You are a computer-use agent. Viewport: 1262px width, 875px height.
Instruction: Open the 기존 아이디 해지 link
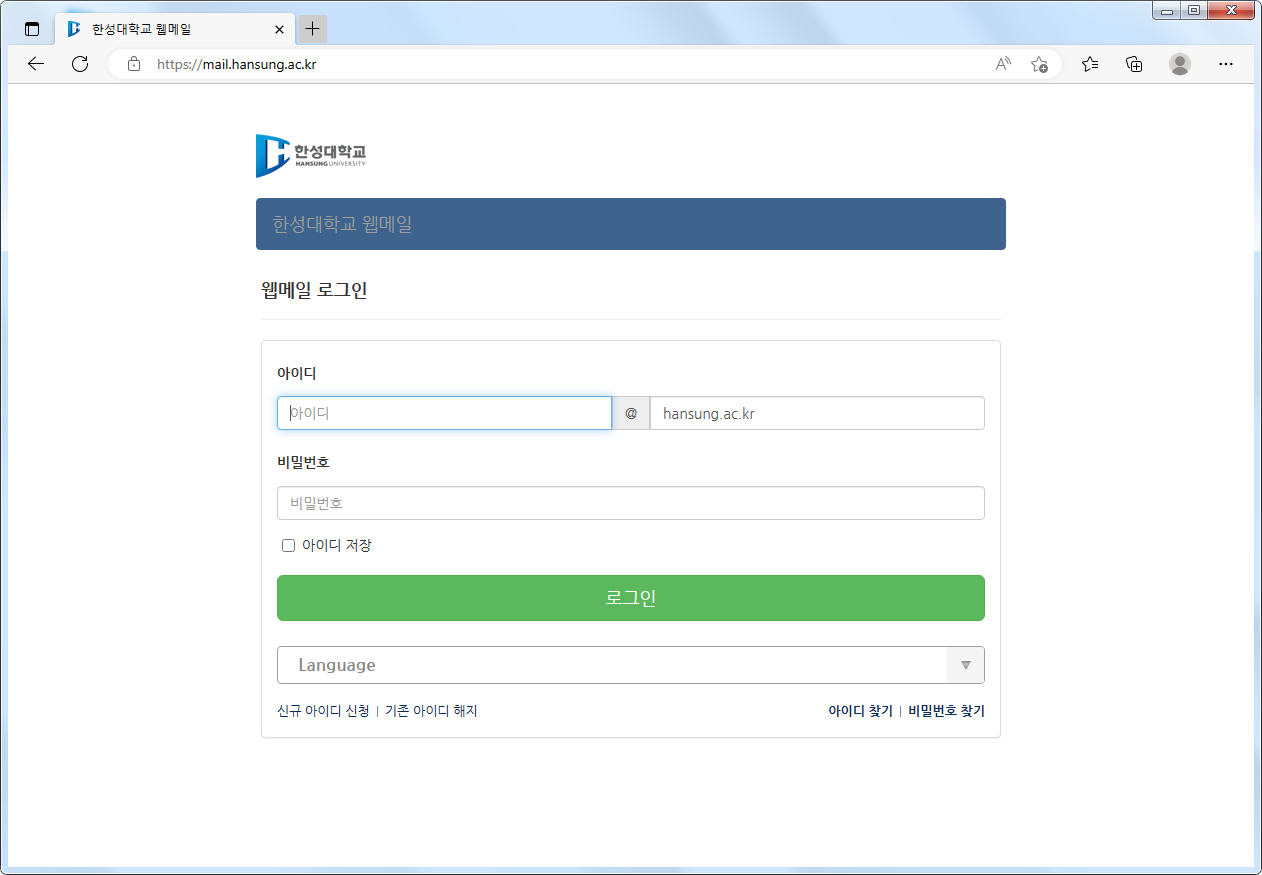point(431,711)
